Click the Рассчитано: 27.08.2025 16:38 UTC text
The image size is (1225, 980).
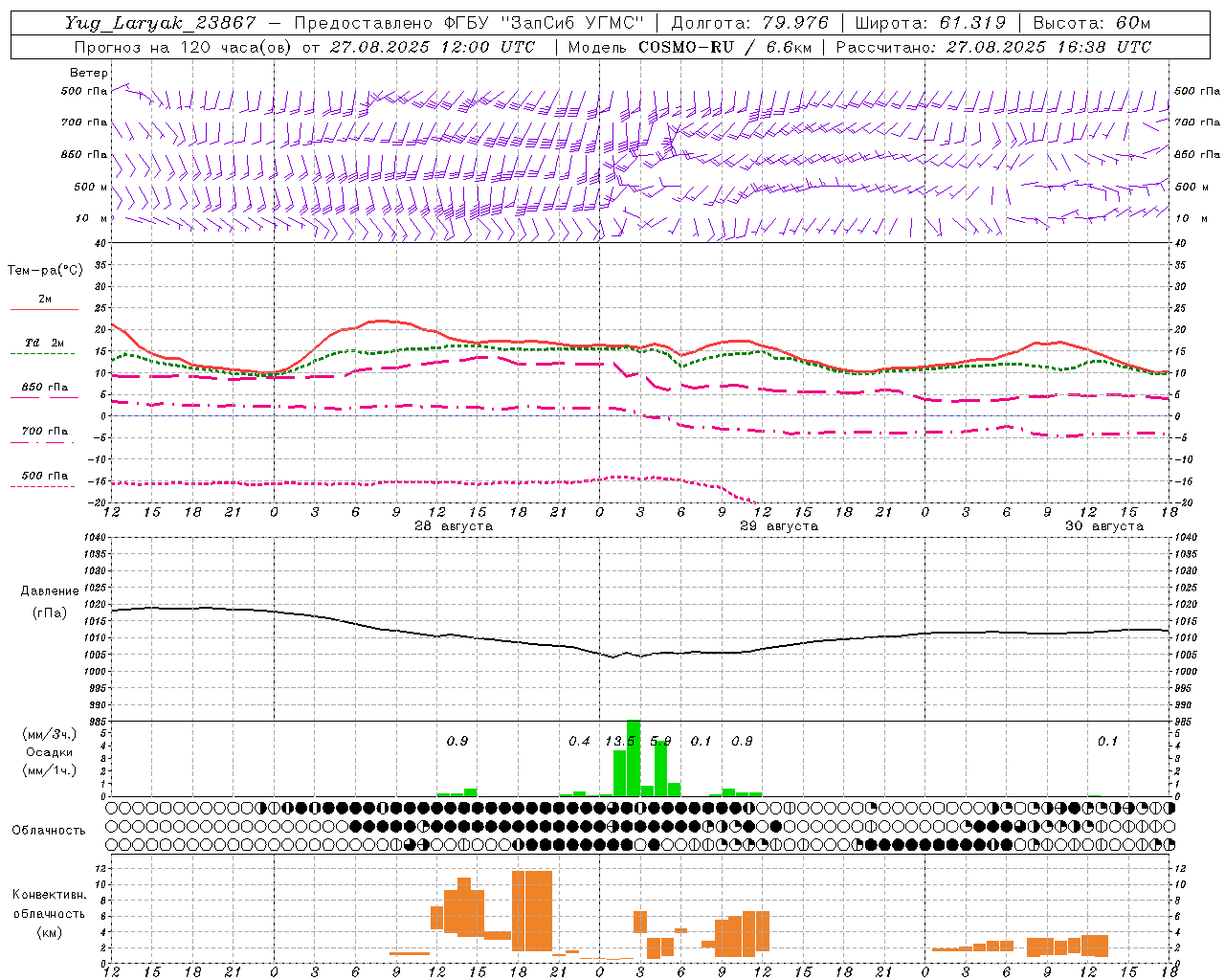993,47
